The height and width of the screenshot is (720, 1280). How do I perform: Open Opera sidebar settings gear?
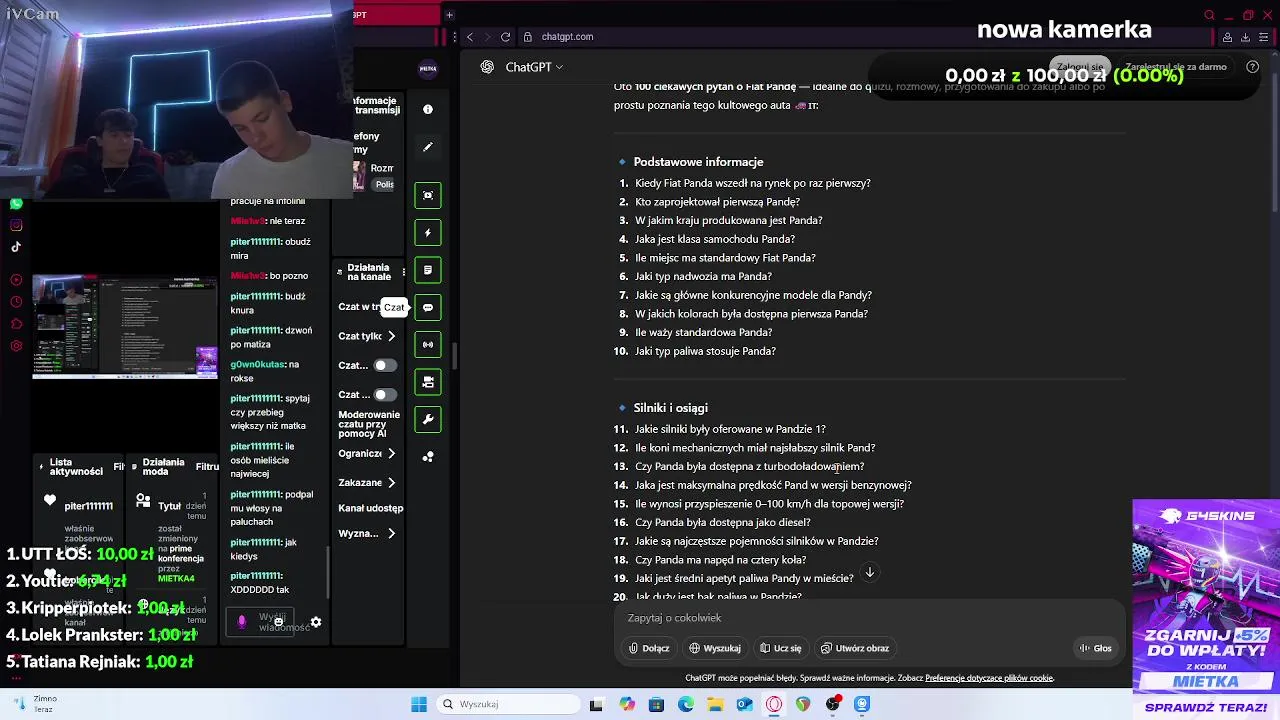[x=16, y=346]
